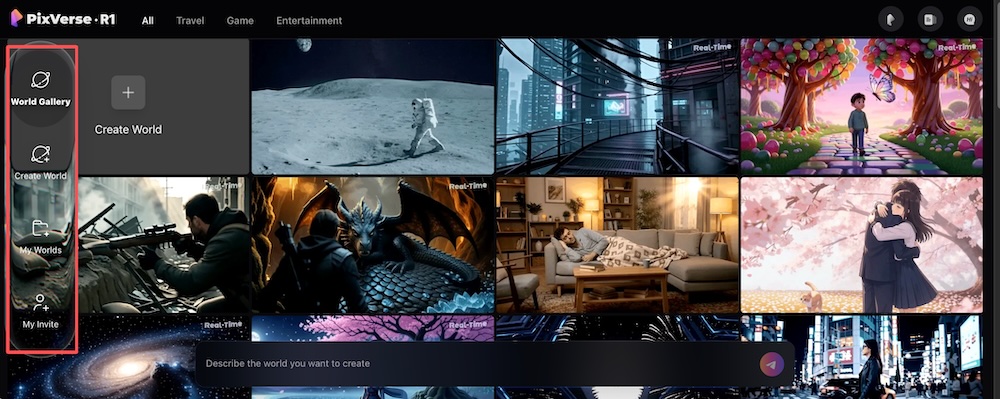Click the send arrow in the prompt bar
The image size is (1000, 399).
coord(772,364)
